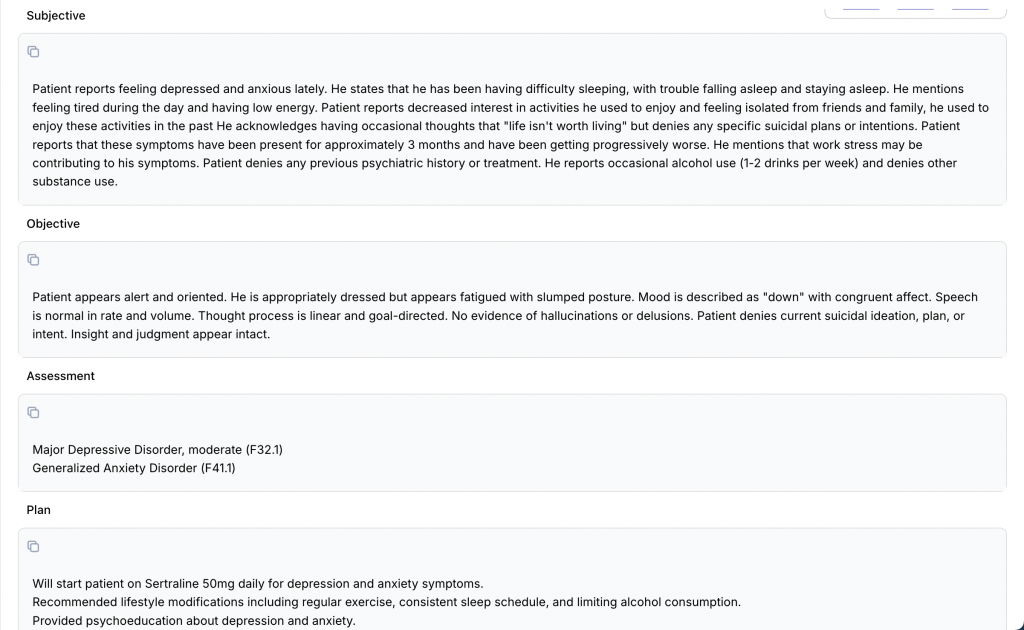Viewport: 1024px width, 630px height.
Task: Click the Sertraline 50mg daily plan line
Action: 257,584
